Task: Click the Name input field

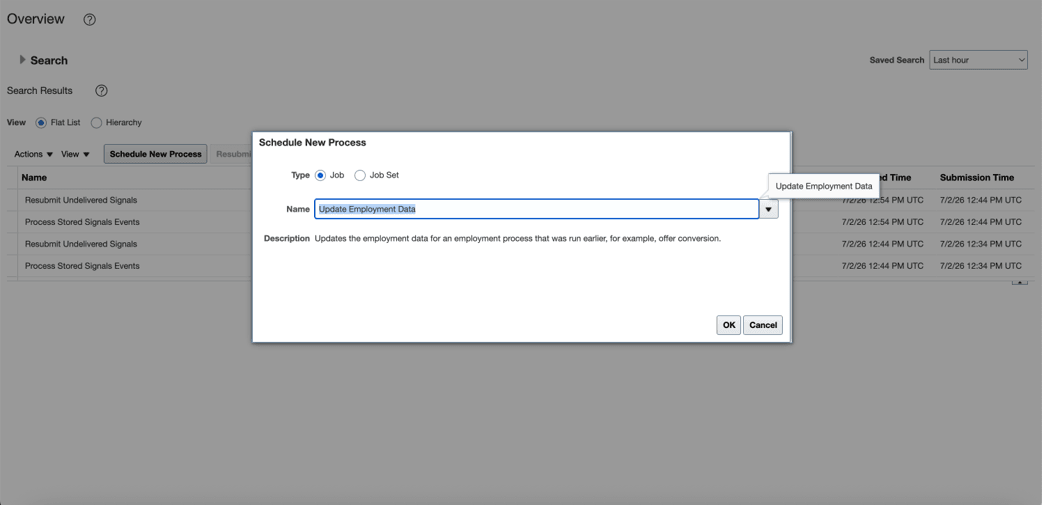Action: [536, 209]
